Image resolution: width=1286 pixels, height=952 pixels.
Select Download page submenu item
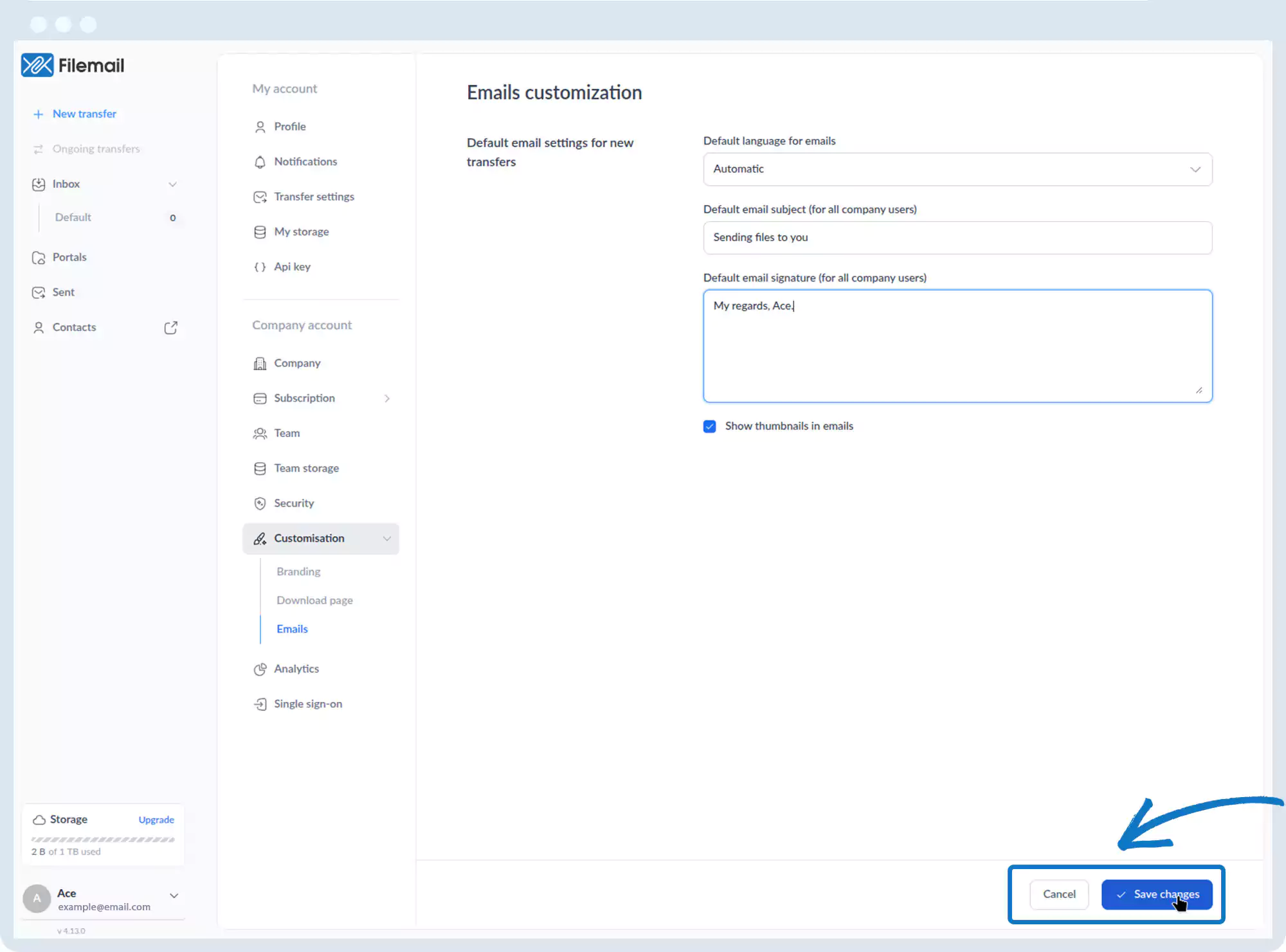tap(314, 600)
